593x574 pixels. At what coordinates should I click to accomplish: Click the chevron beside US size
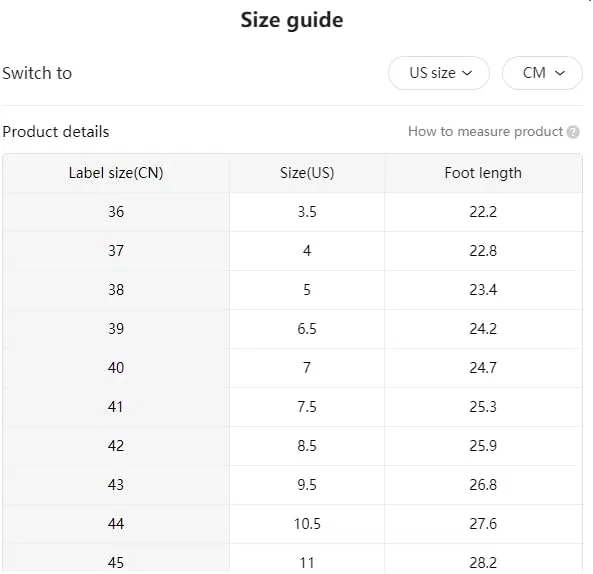[x=467, y=73]
